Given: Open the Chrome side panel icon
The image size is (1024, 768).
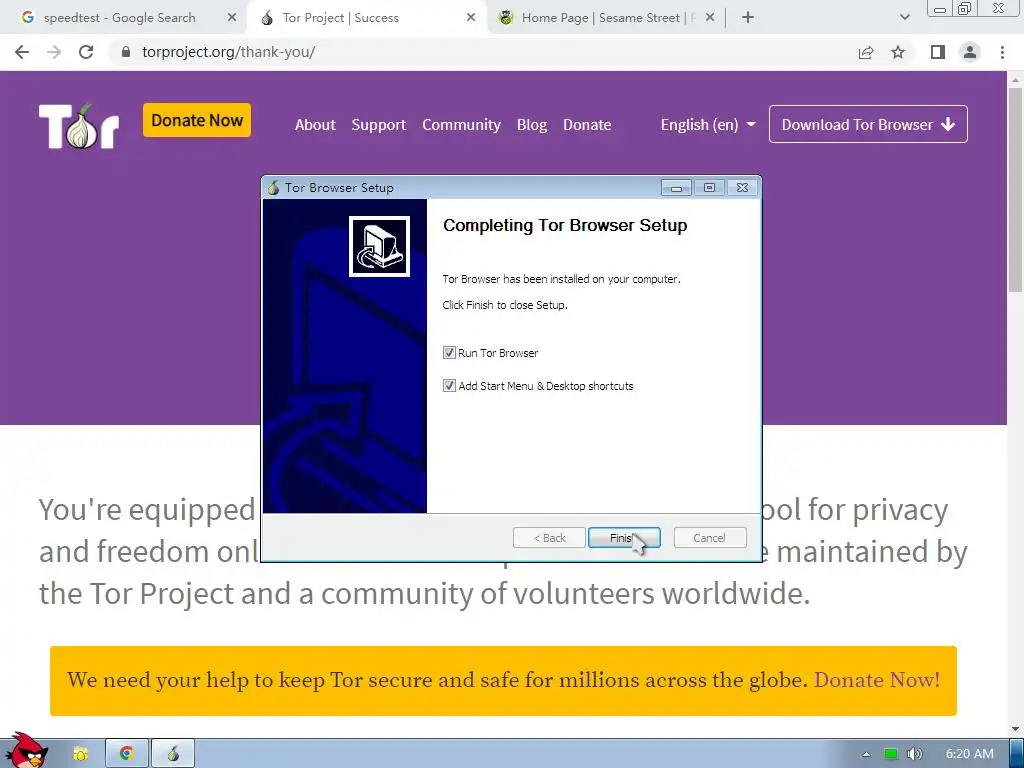Looking at the screenshot, I should pyautogui.click(x=938, y=52).
